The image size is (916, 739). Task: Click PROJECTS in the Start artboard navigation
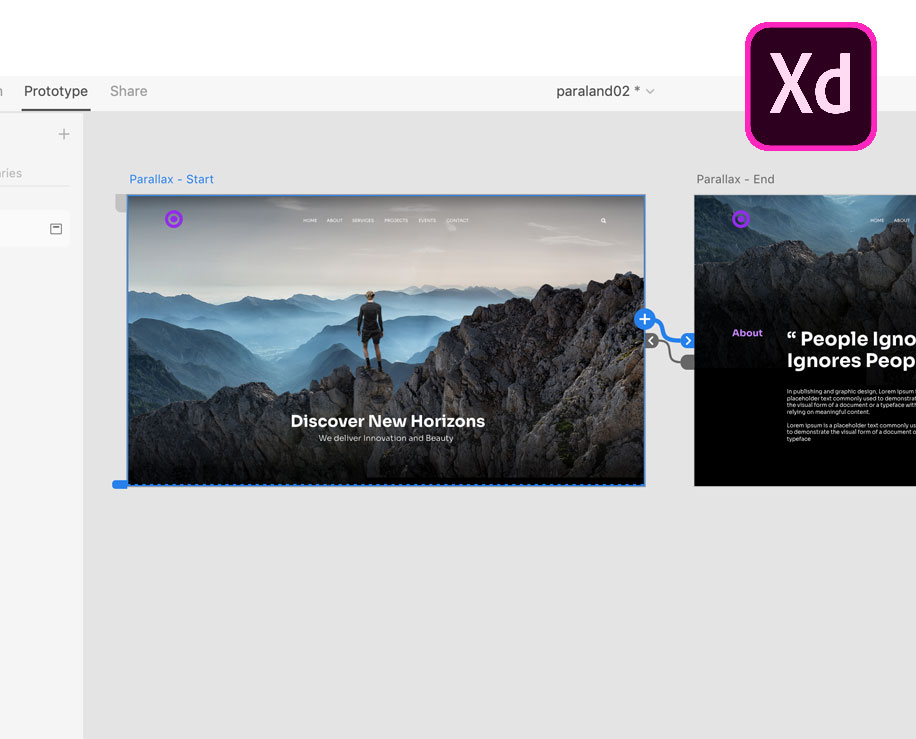396,220
